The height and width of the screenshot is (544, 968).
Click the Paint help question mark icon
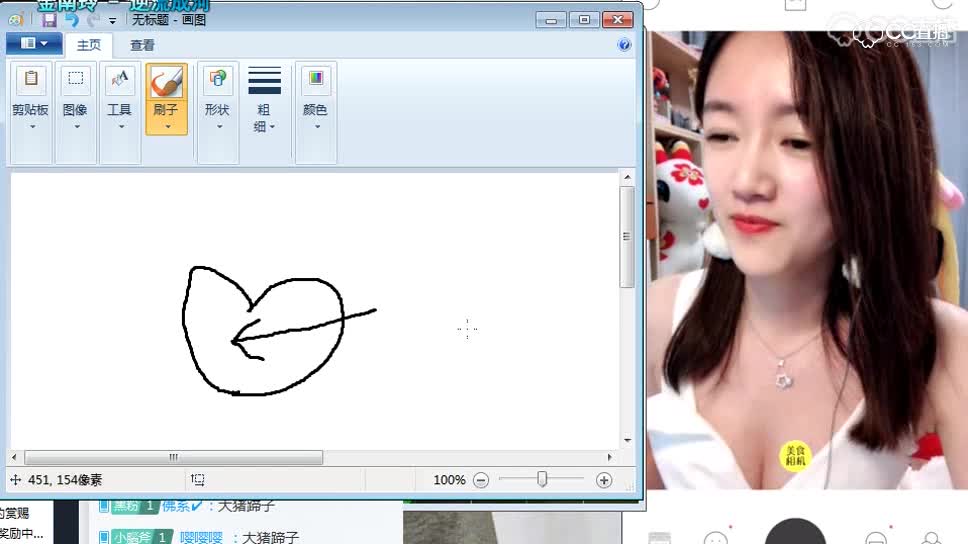coord(624,44)
